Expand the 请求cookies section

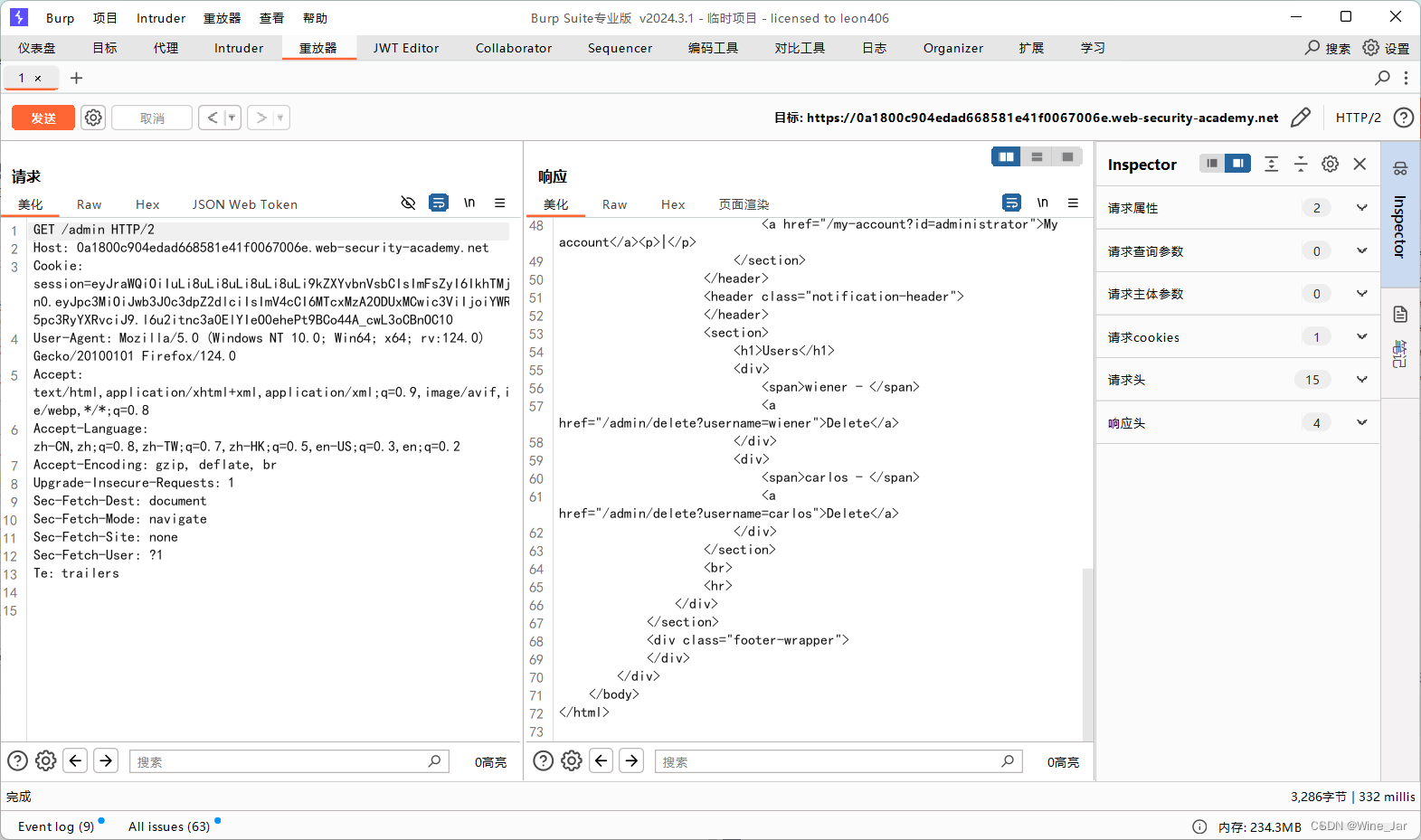[1237, 337]
